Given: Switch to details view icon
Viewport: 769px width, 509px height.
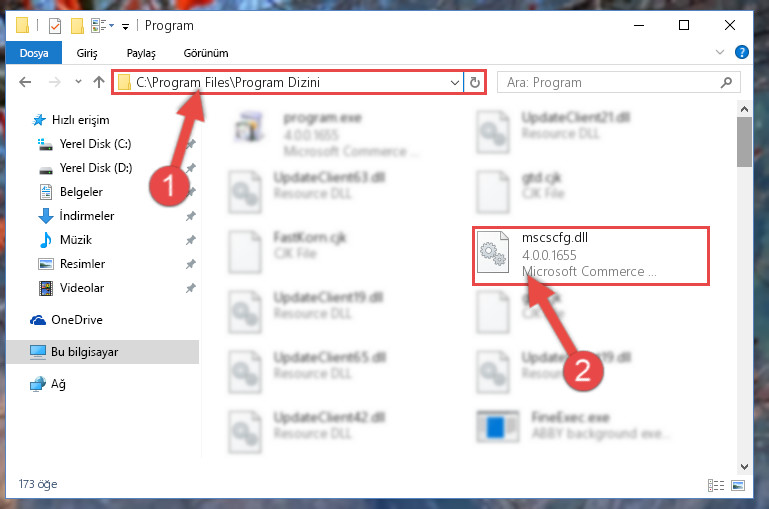Looking at the screenshot, I should point(716,485).
